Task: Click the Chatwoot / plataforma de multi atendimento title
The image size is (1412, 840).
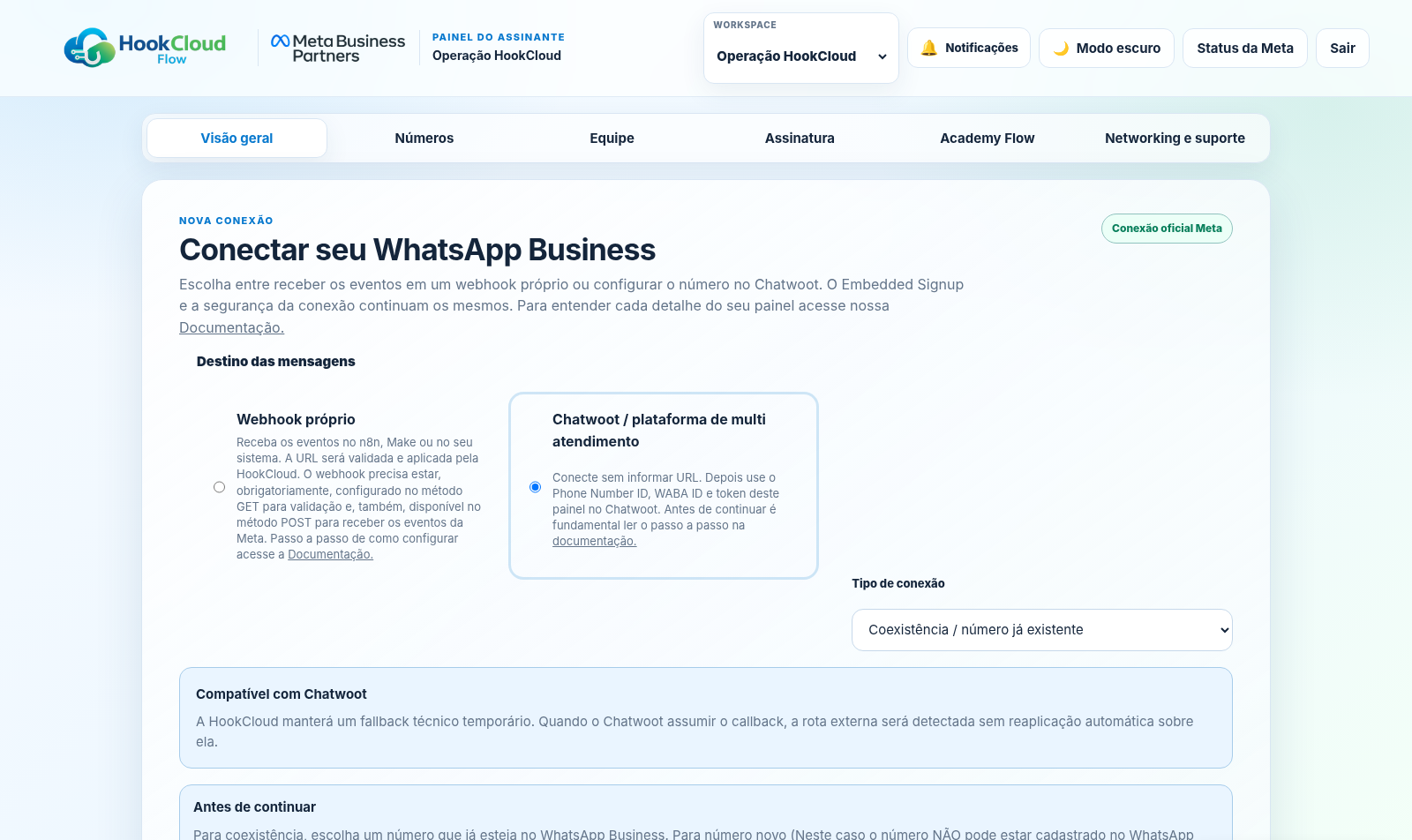Action: 659,431
